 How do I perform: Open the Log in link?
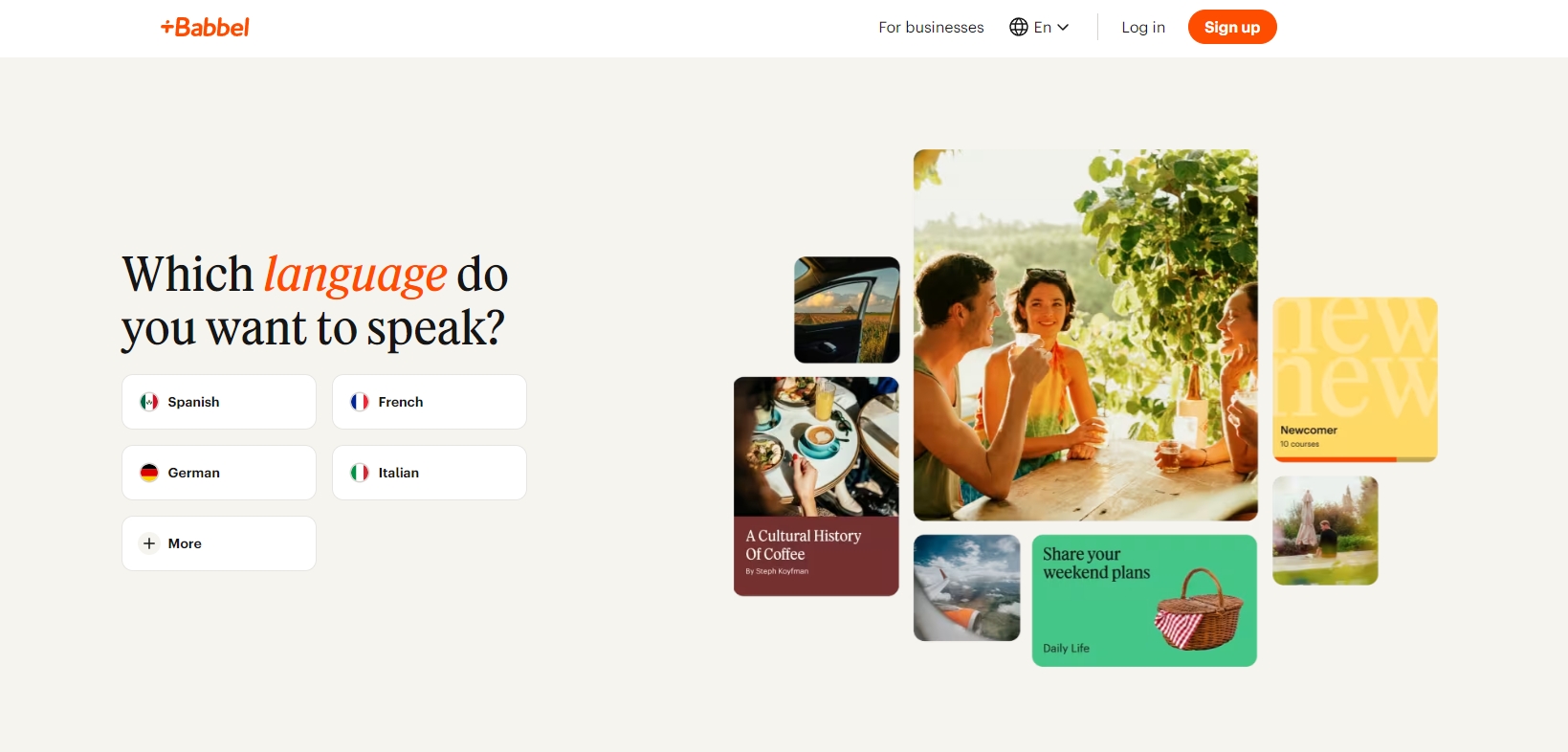(x=1143, y=27)
